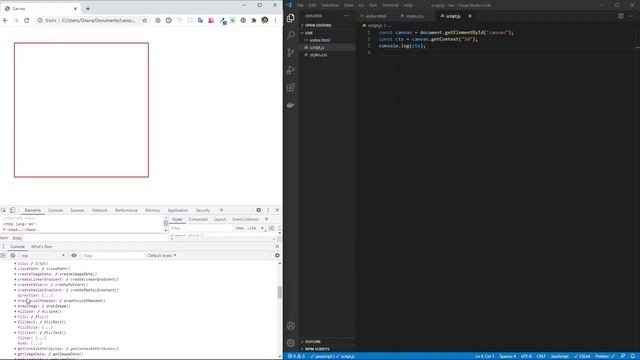The width and height of the screenshot is (640, 360).
Task: Activate the DevTools inspect element picker
Action: [4, 210]
